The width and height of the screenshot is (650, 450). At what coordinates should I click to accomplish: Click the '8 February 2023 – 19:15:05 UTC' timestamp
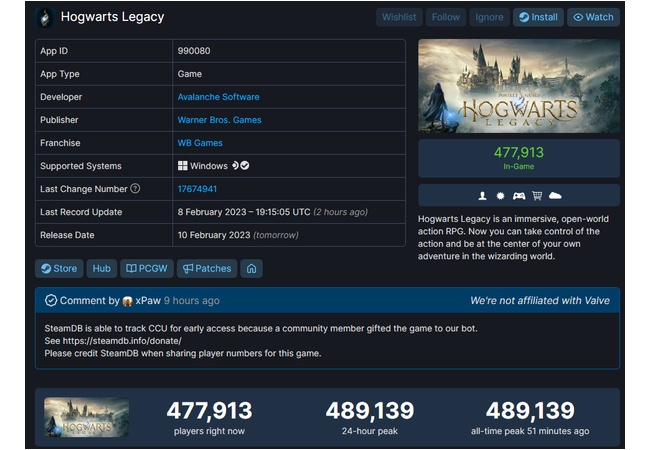244,212
